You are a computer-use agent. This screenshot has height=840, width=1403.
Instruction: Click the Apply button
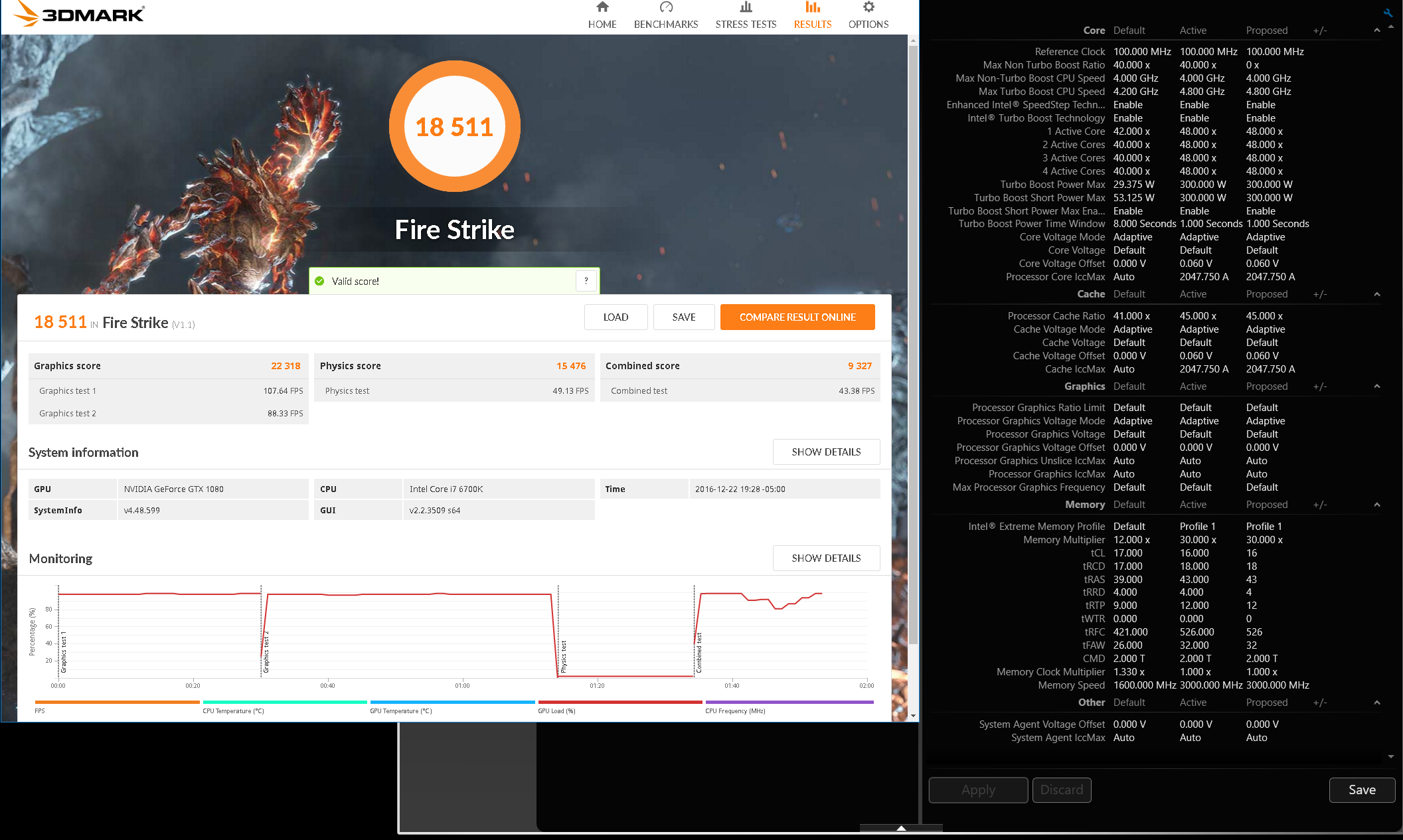point(978,790)
